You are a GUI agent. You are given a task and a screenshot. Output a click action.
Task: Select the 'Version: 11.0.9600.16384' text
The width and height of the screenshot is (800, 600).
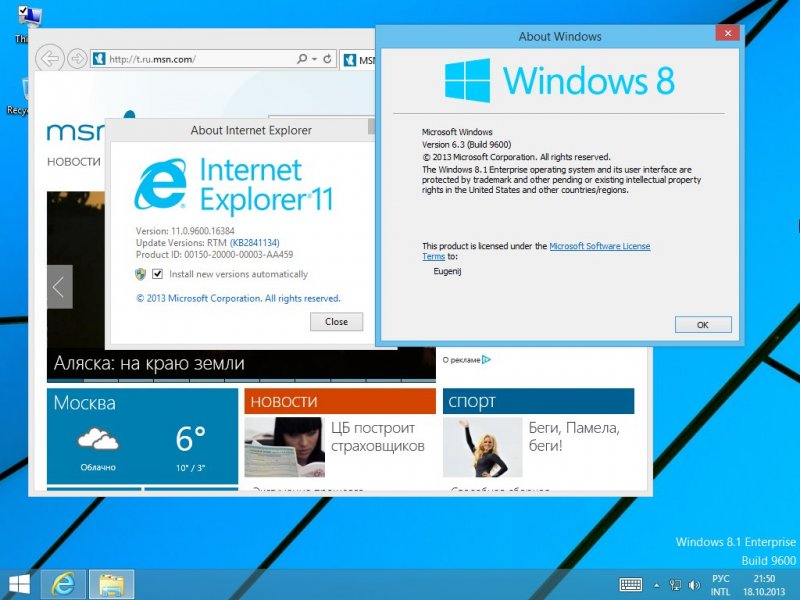[185, 231]
